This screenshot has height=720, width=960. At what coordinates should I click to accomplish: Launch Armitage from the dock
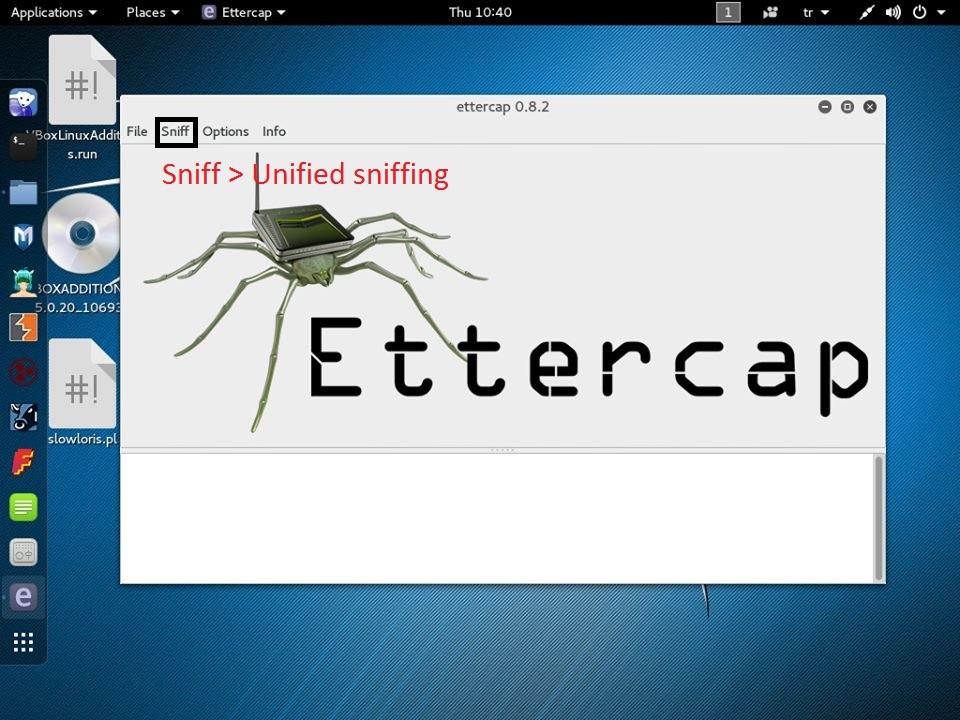coord(23,282)
